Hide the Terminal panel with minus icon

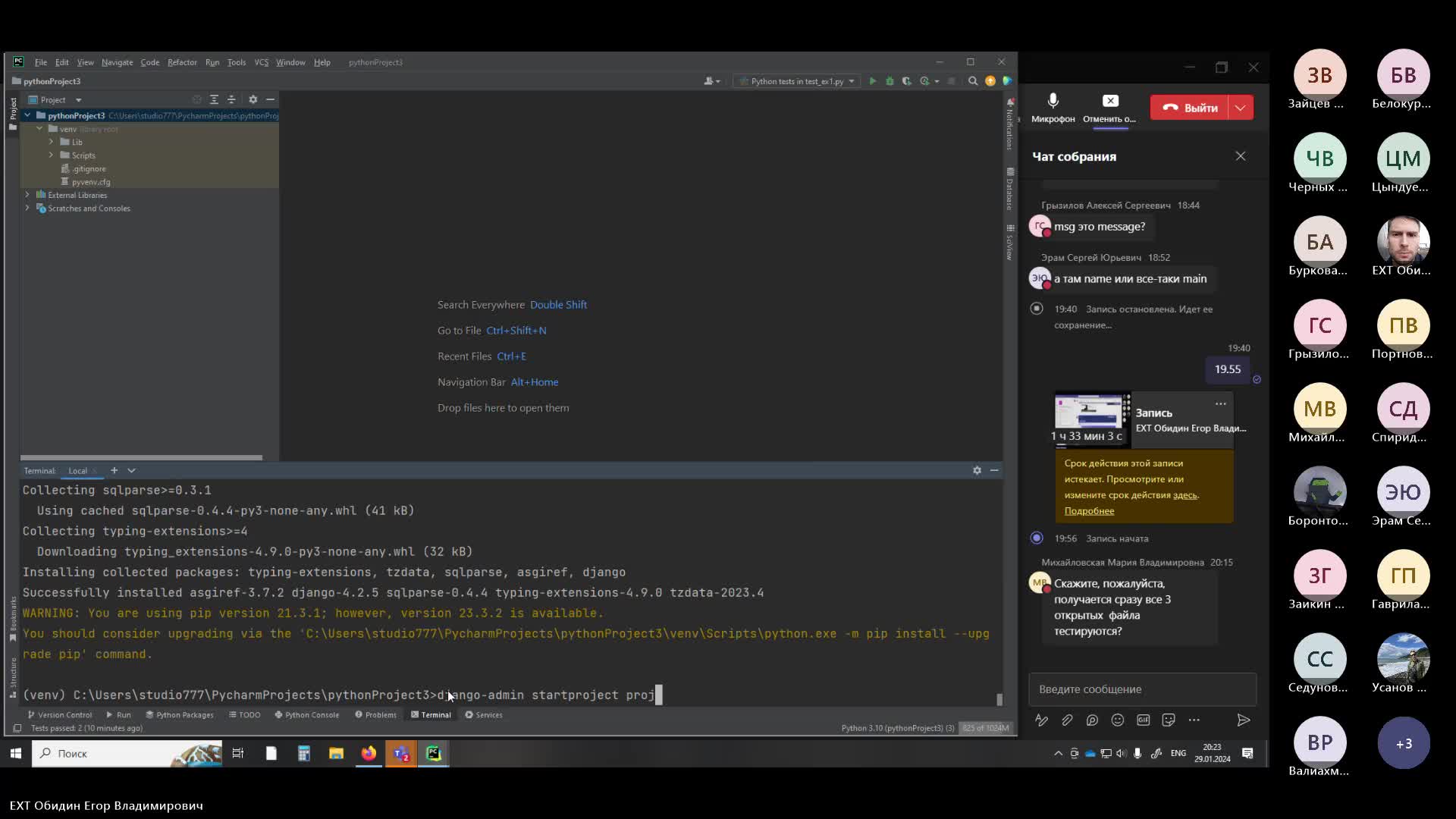coord(994,470)
